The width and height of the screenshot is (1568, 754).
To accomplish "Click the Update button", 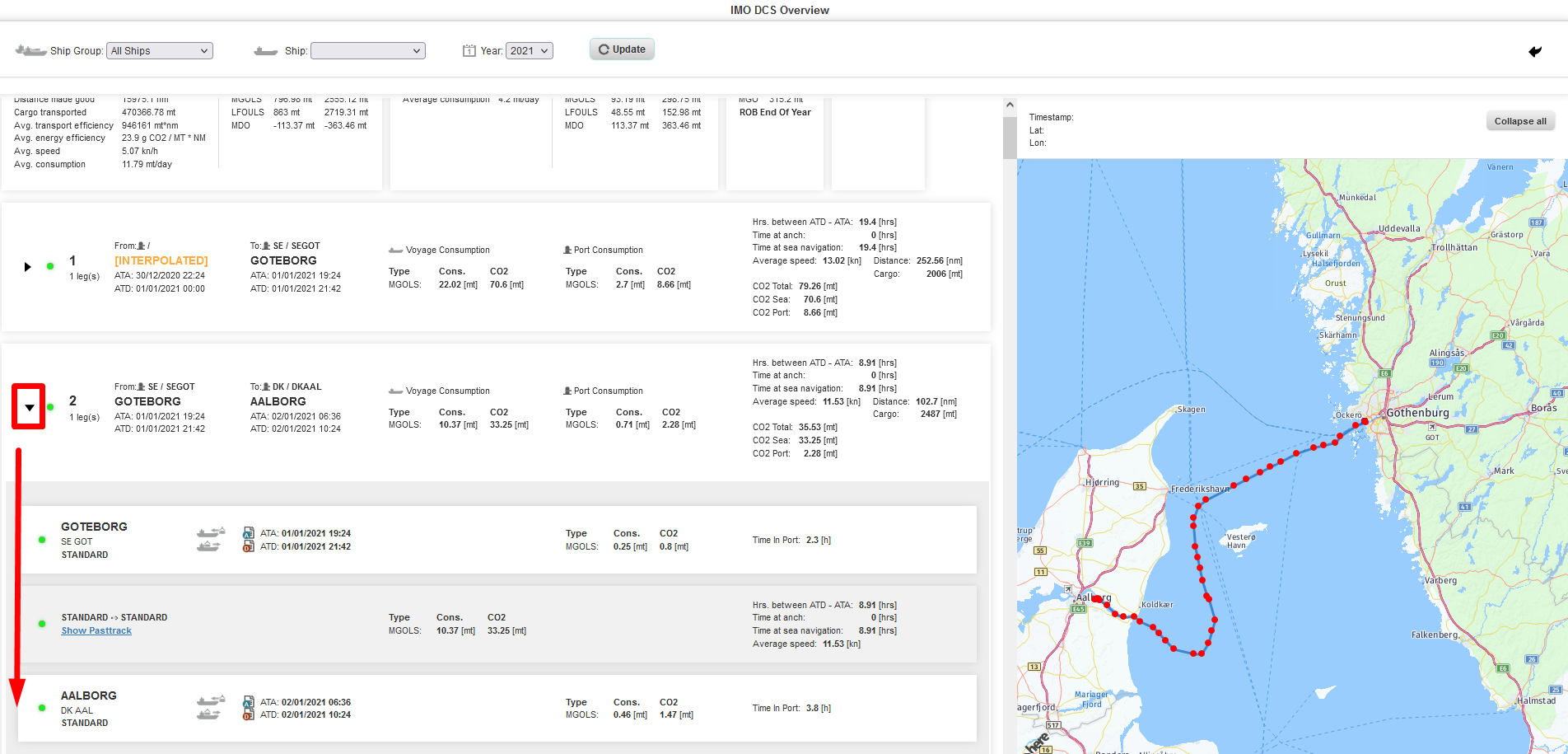I will (x=622, y=49).
